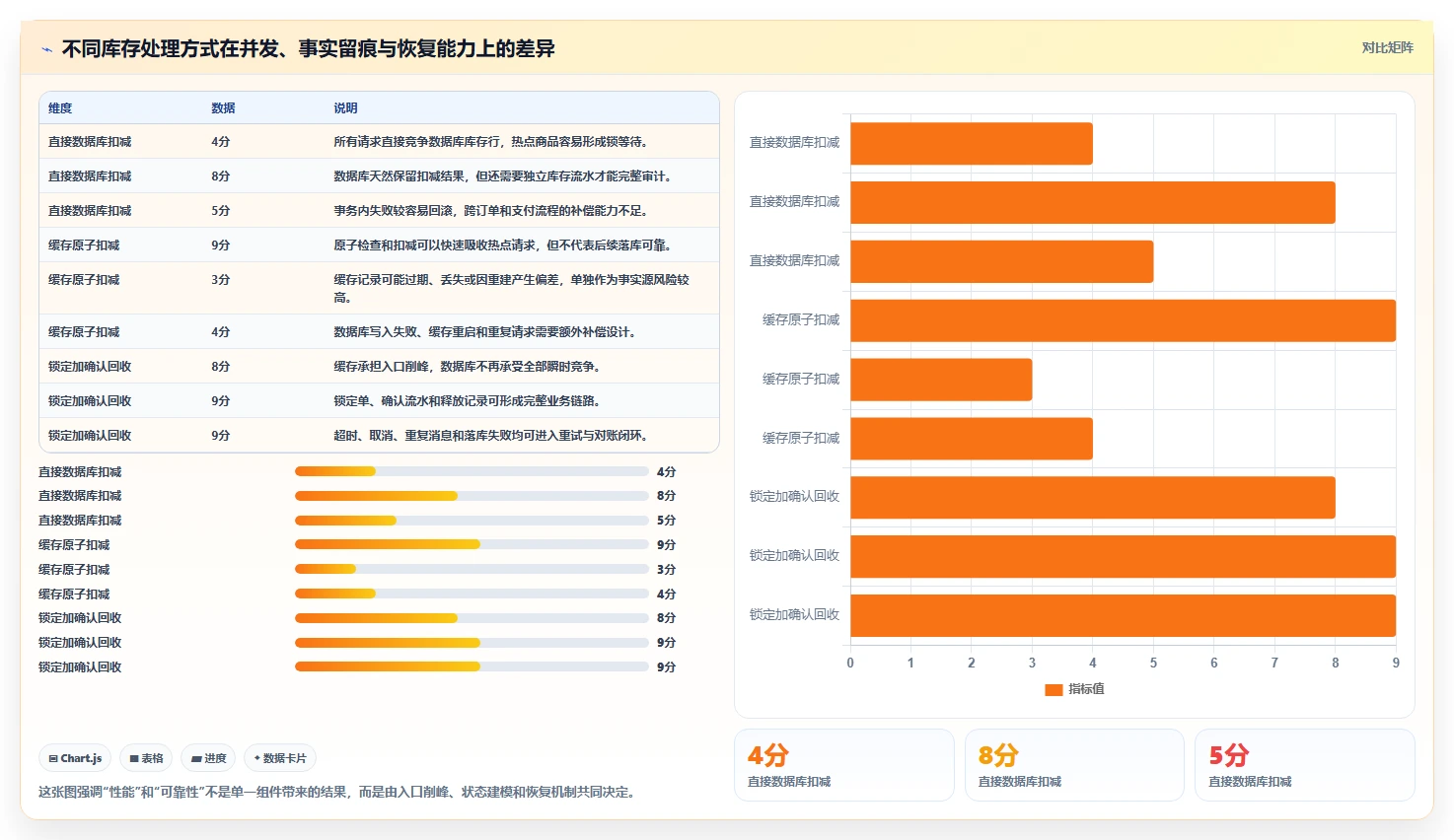This screenshot has width=1454, height=840.
Task: Click the first chart bar with value 4
Action: point(972,144)
